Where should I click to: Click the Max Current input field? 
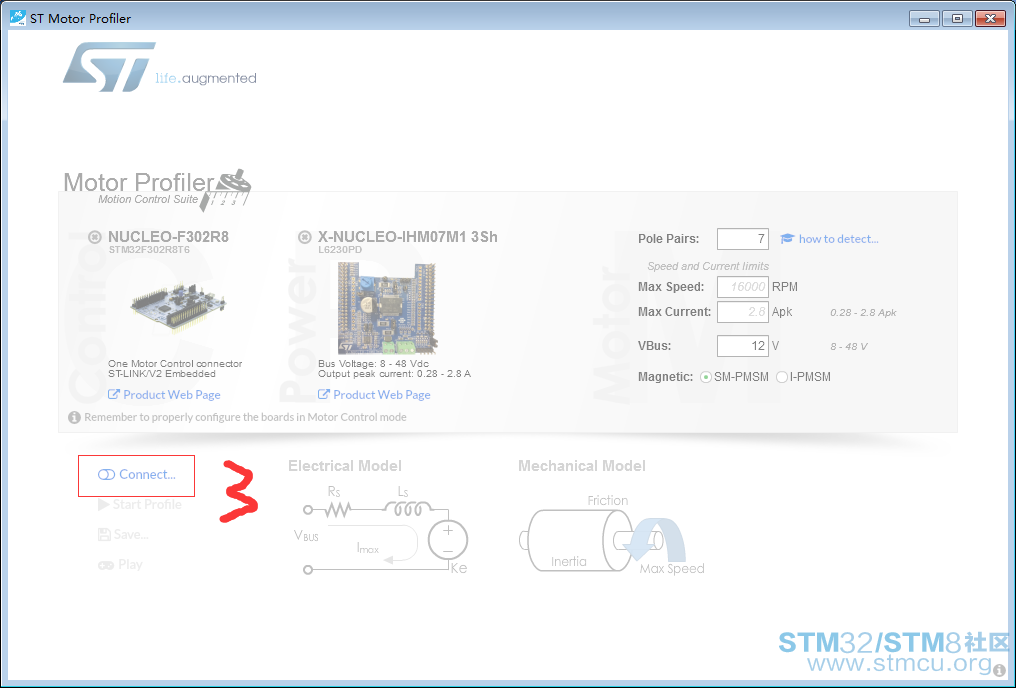[x=743, y=312]
